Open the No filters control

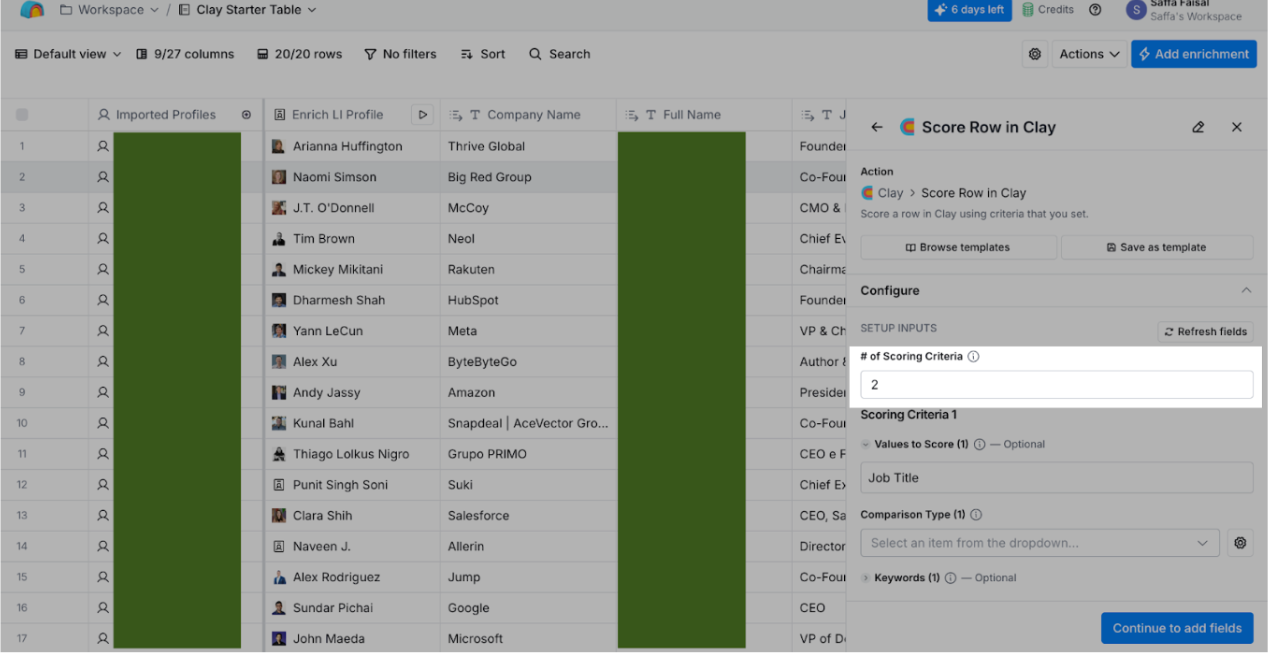tap(400, 54)
